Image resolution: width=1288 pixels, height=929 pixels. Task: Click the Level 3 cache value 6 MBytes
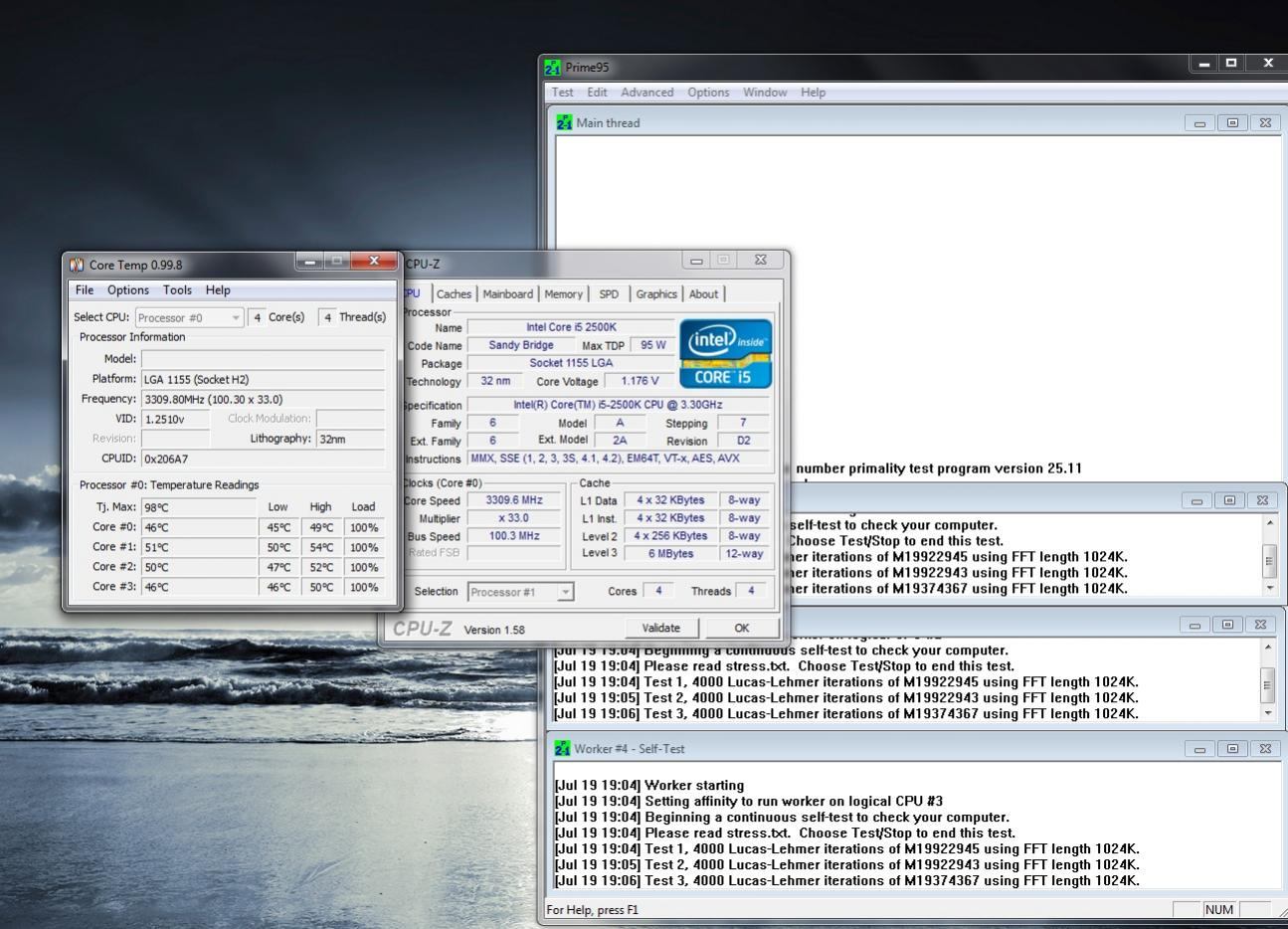pyautogui.click(x=669, y=554)
